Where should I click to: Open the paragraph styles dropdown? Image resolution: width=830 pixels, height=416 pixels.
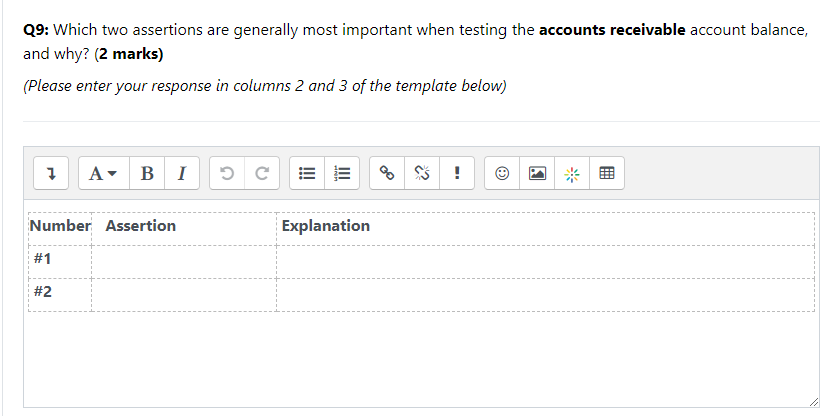pyautogui.click(x=103, y=174)
